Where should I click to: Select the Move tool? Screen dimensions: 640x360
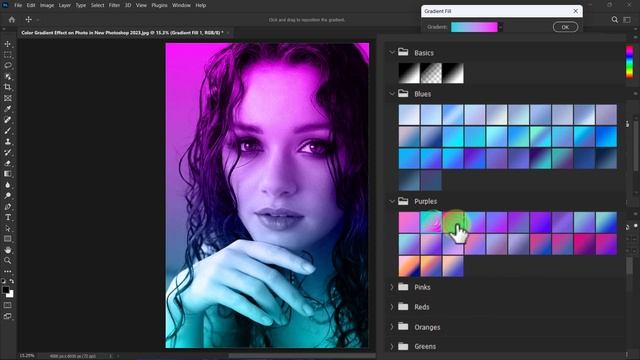[x=7, y=44]
